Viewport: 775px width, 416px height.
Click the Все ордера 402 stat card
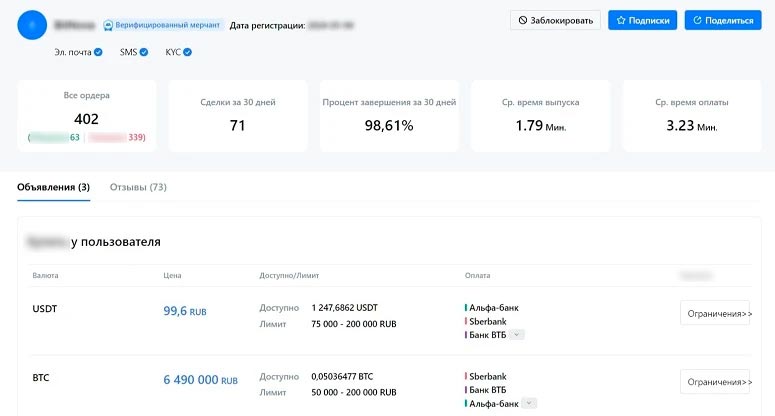[86, 116]
